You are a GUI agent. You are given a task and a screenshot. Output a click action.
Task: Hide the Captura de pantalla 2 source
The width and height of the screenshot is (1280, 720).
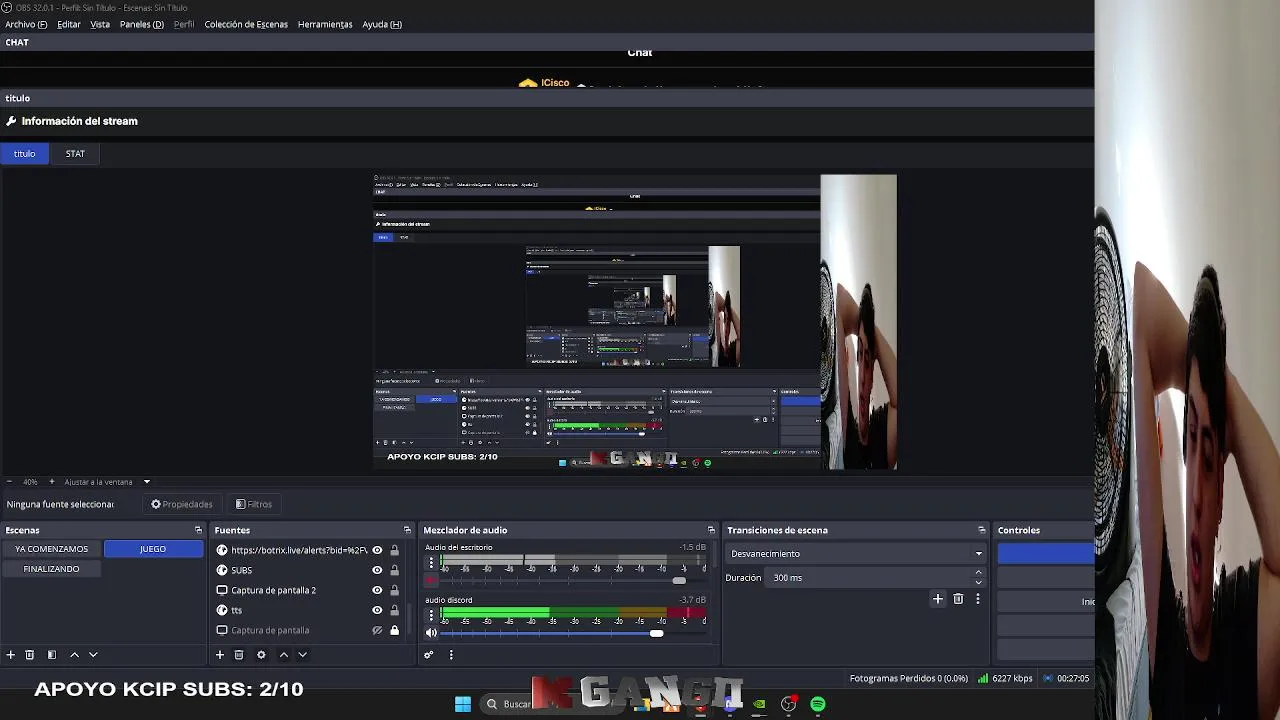(x=377, y=590)
